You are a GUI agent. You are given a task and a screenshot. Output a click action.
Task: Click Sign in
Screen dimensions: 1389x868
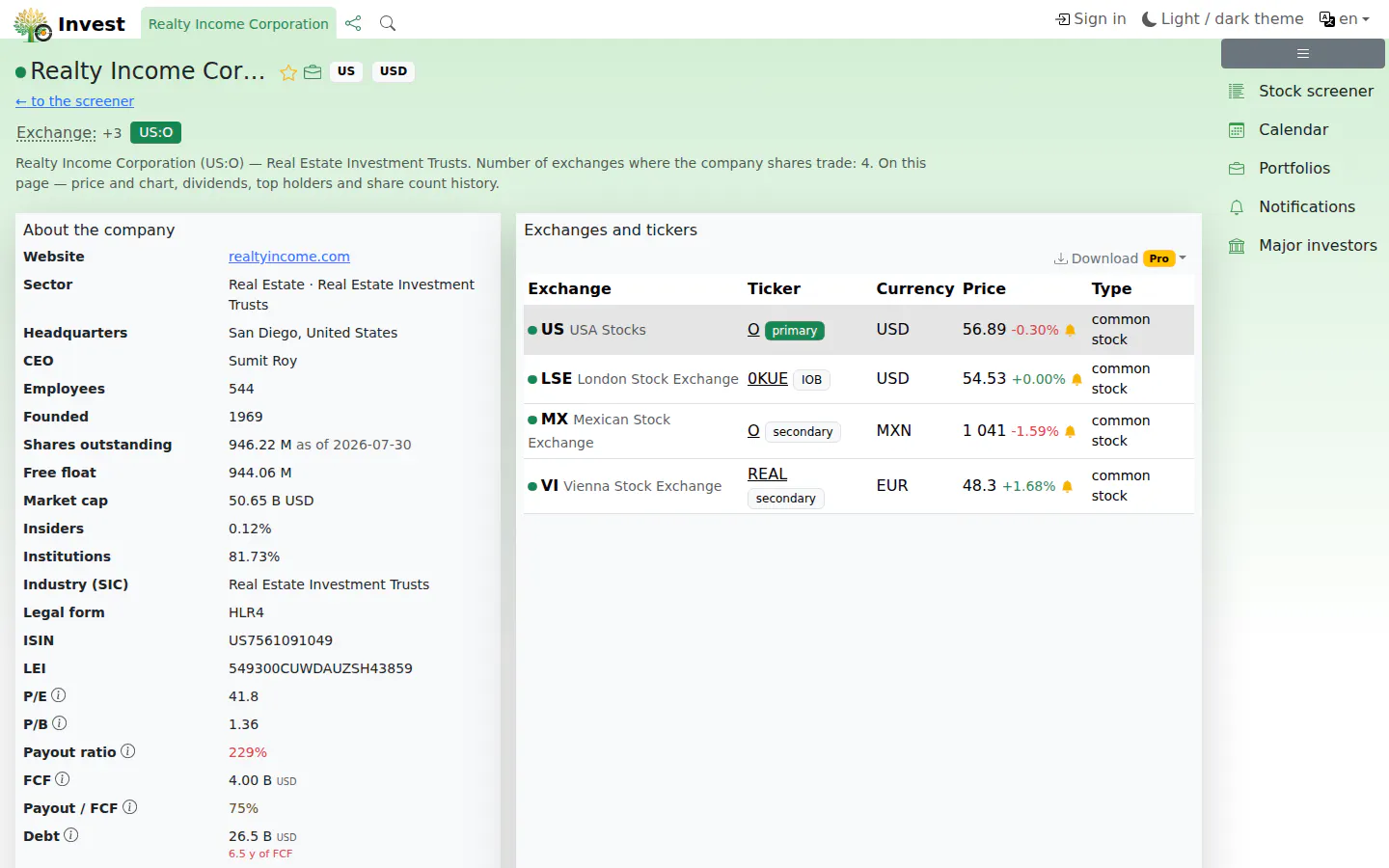pos(1091,19)
